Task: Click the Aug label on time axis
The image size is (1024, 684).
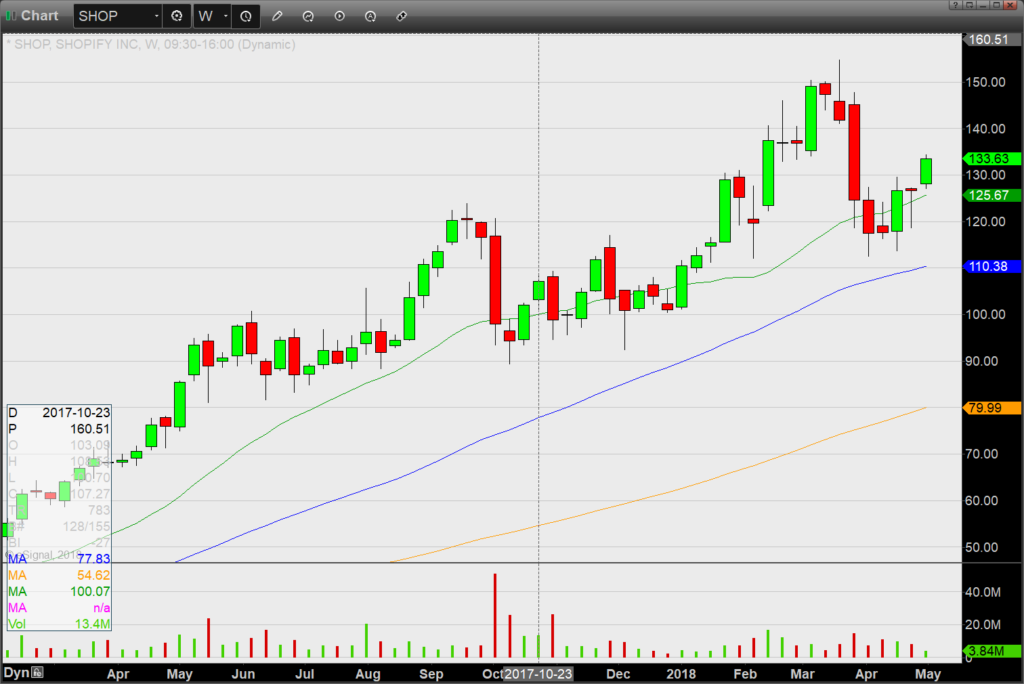Action: [368, 674]
